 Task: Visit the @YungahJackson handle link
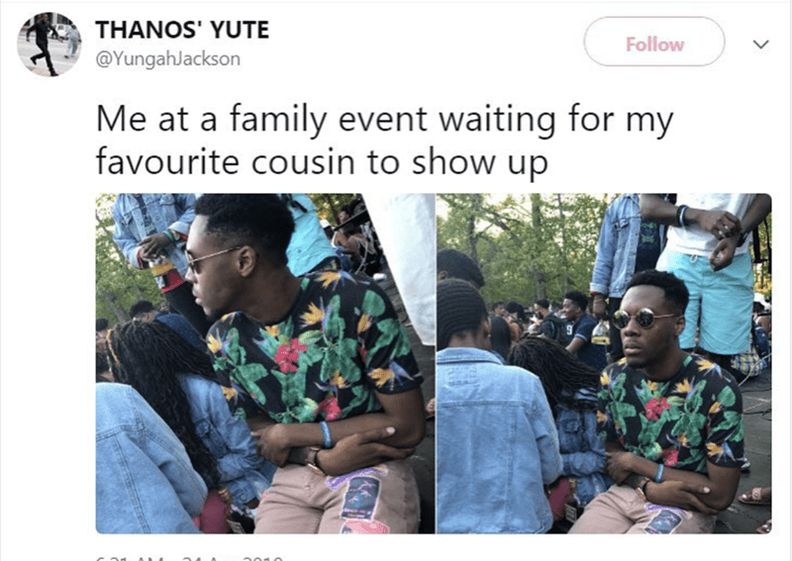[168, 59]
